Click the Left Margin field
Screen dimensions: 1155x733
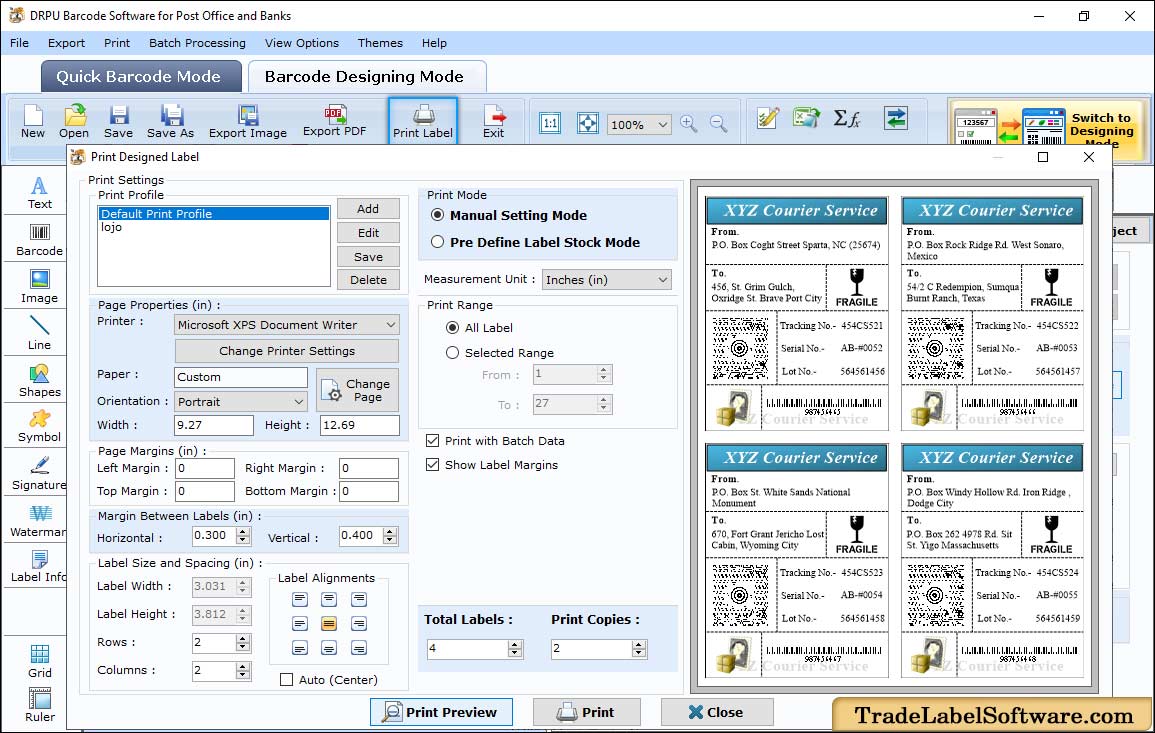point(205,468)
